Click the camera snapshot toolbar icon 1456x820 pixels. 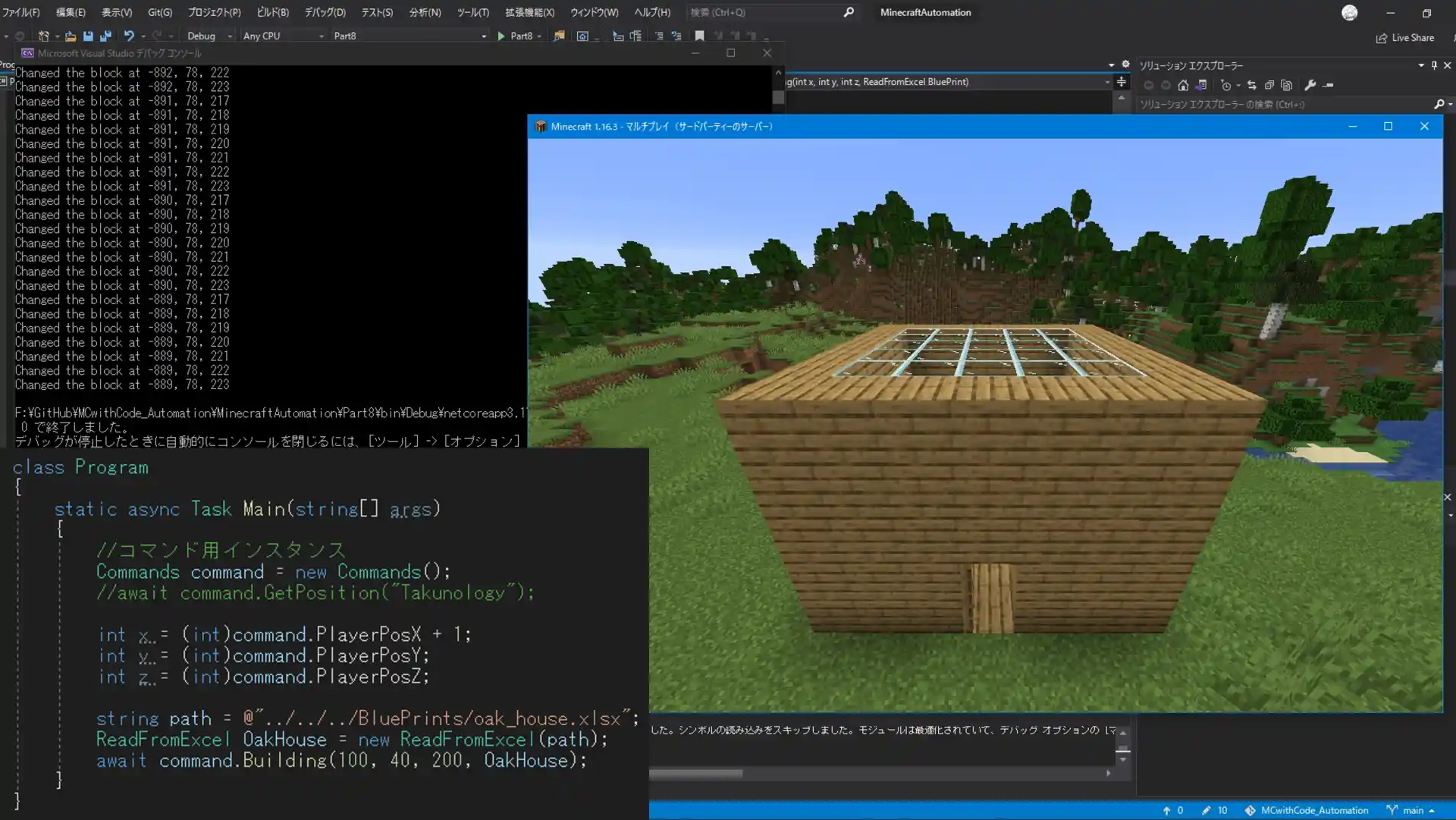[x=582, y=36]
